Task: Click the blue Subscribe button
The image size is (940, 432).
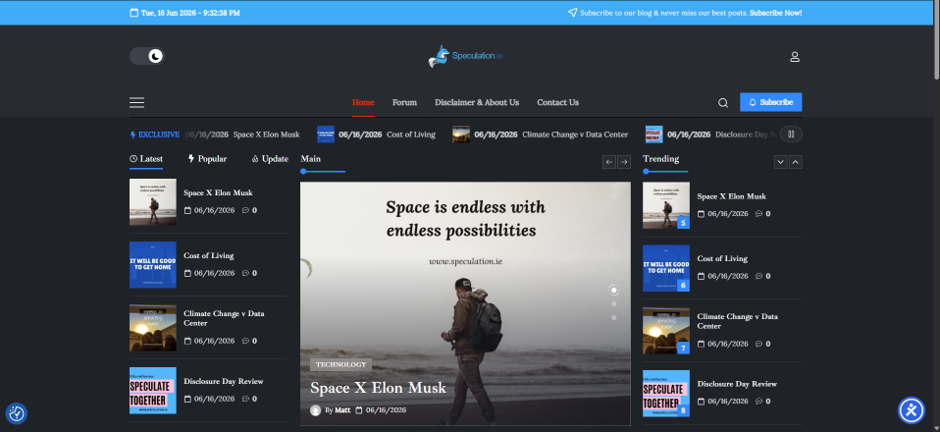Action: click(x=771, y=102)
